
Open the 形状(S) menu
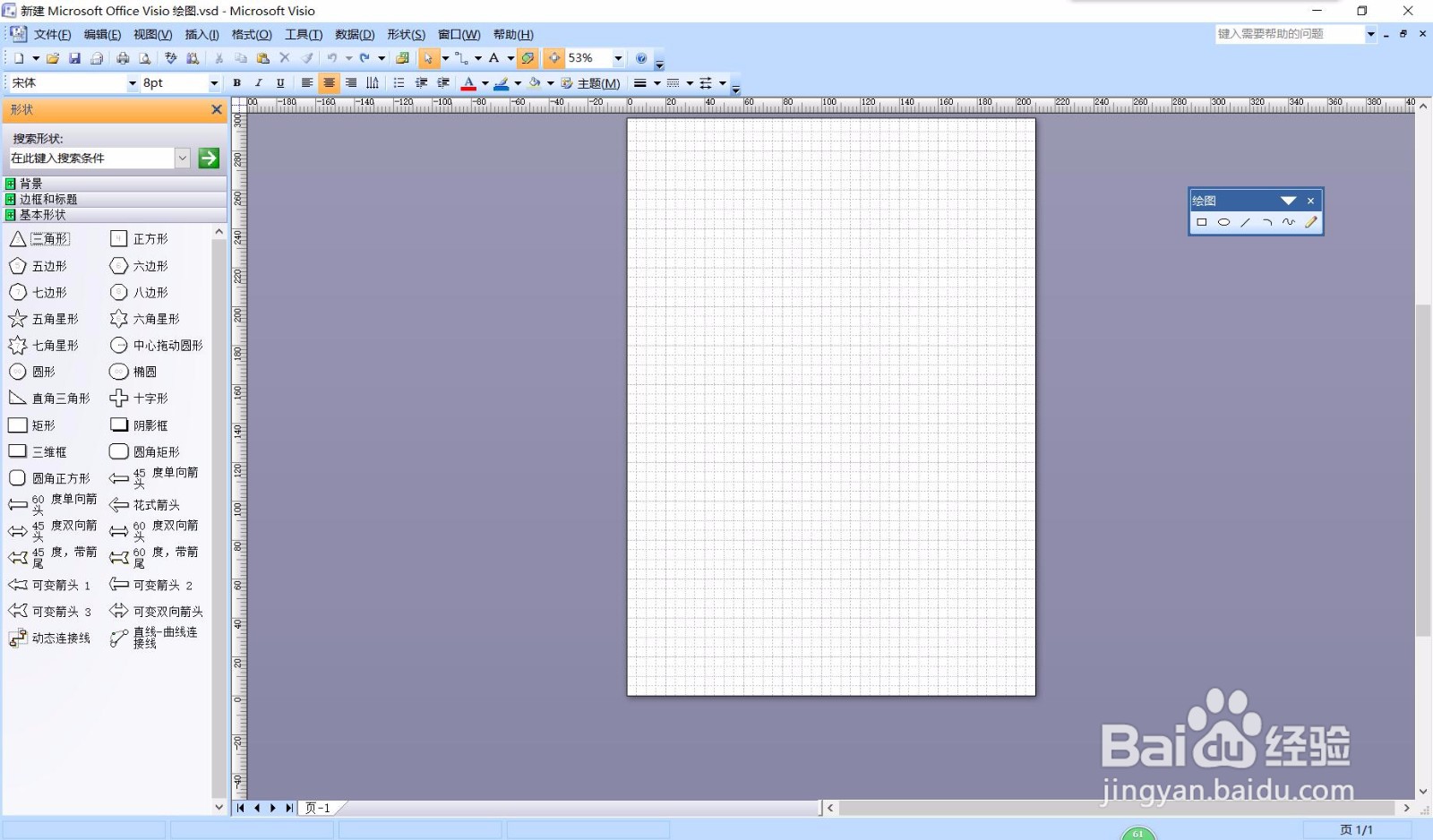(406, 35)
